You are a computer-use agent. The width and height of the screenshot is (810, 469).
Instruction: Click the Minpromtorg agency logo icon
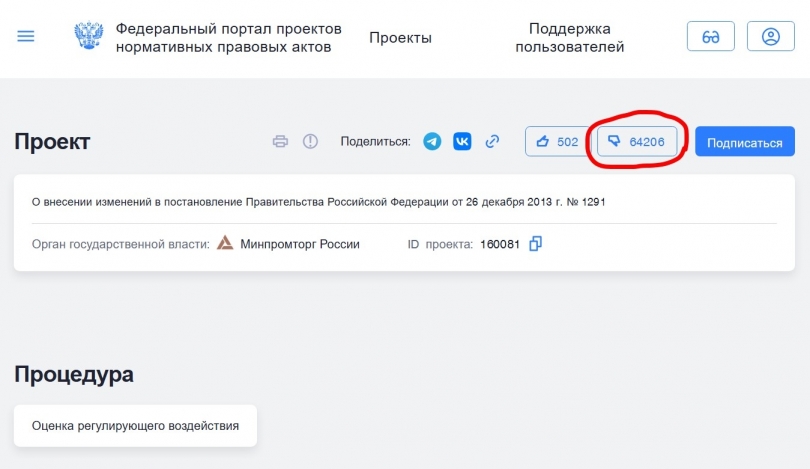coord(226,244)
